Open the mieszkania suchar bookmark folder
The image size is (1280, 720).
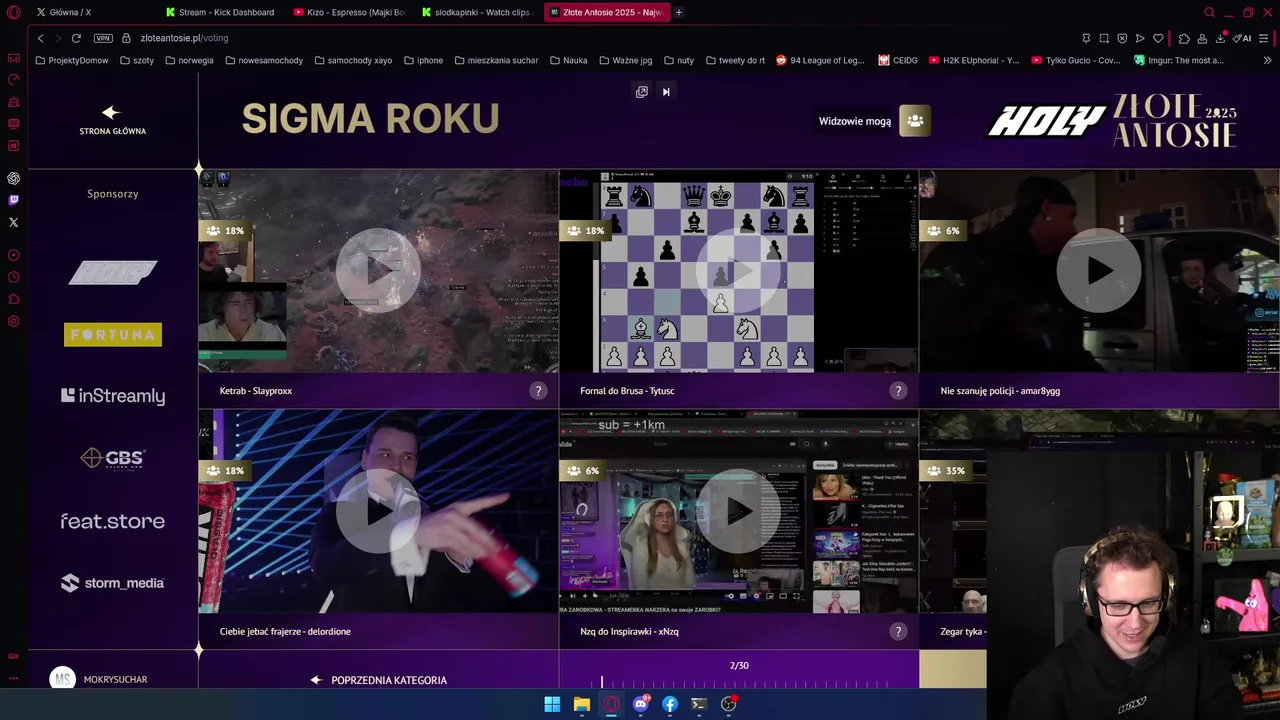496,60
